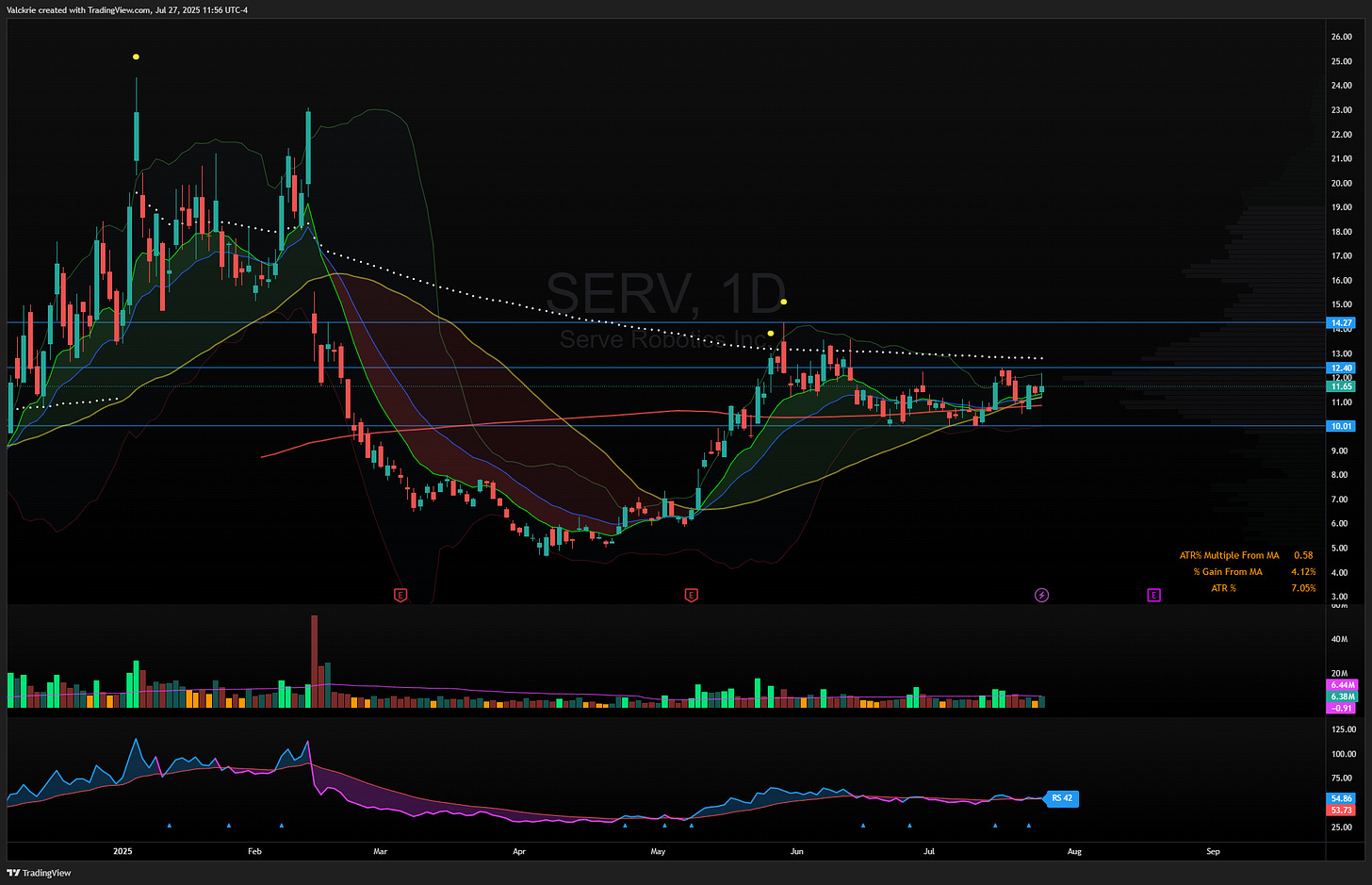
Task: Click the 7.05% ATR value
Action: point(1303,588)
